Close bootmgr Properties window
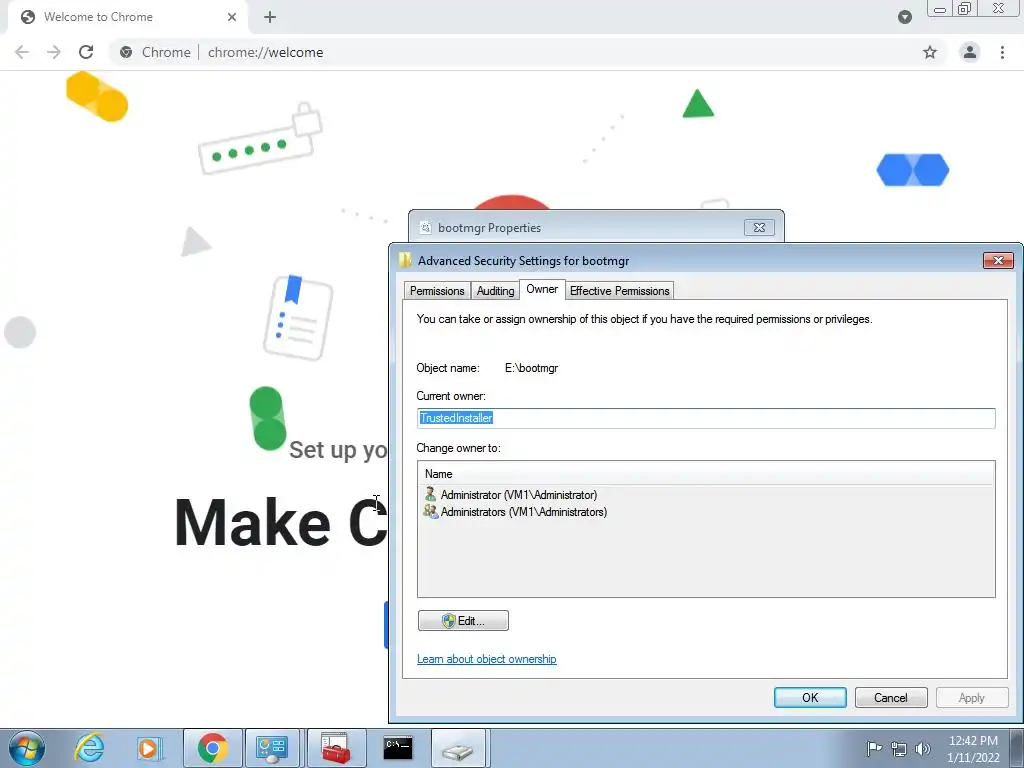Viewport: 1024px width, 768px height. 759,227
